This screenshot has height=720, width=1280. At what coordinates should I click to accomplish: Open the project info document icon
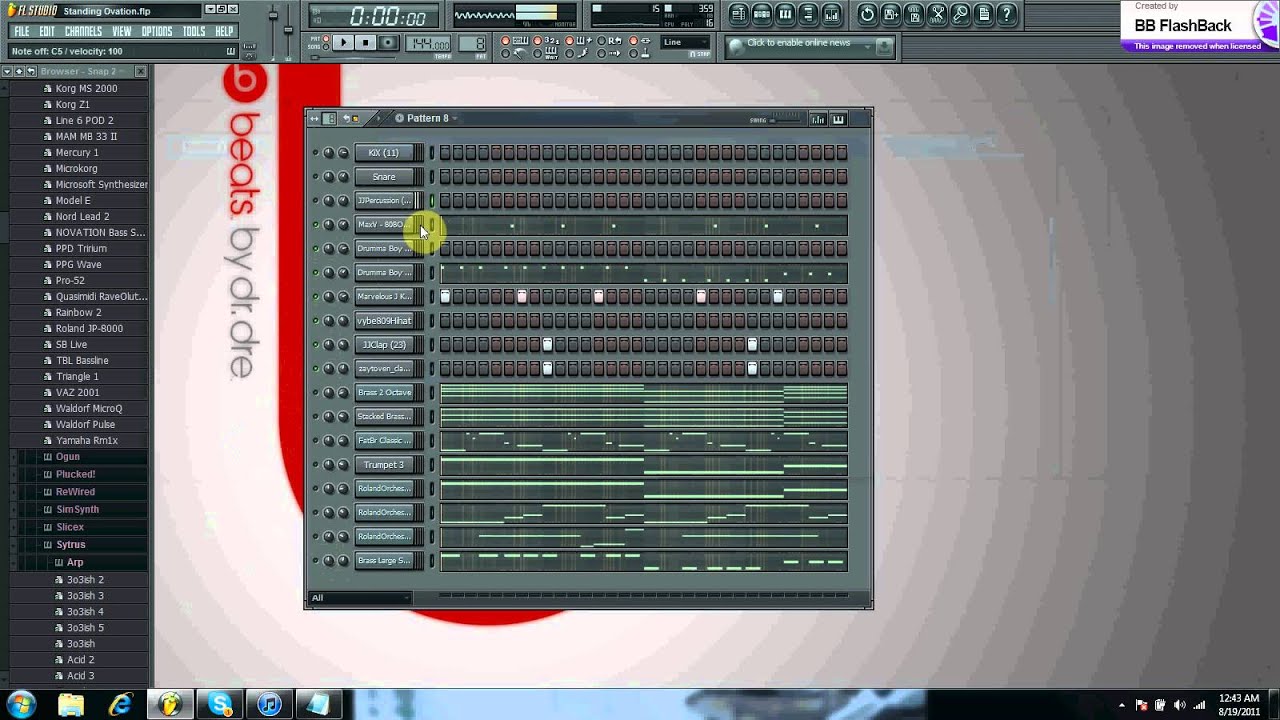[x=984, y=14]
